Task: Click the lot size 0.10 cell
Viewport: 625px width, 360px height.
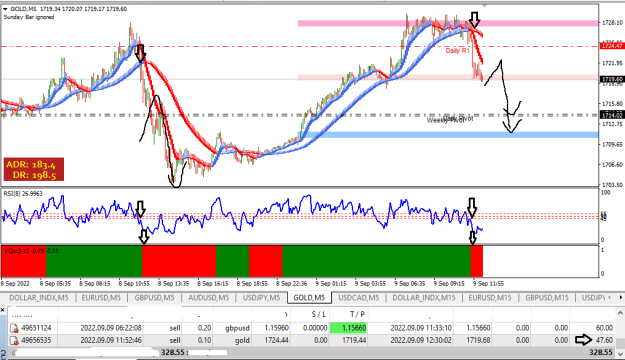Action: click(204, 340)
